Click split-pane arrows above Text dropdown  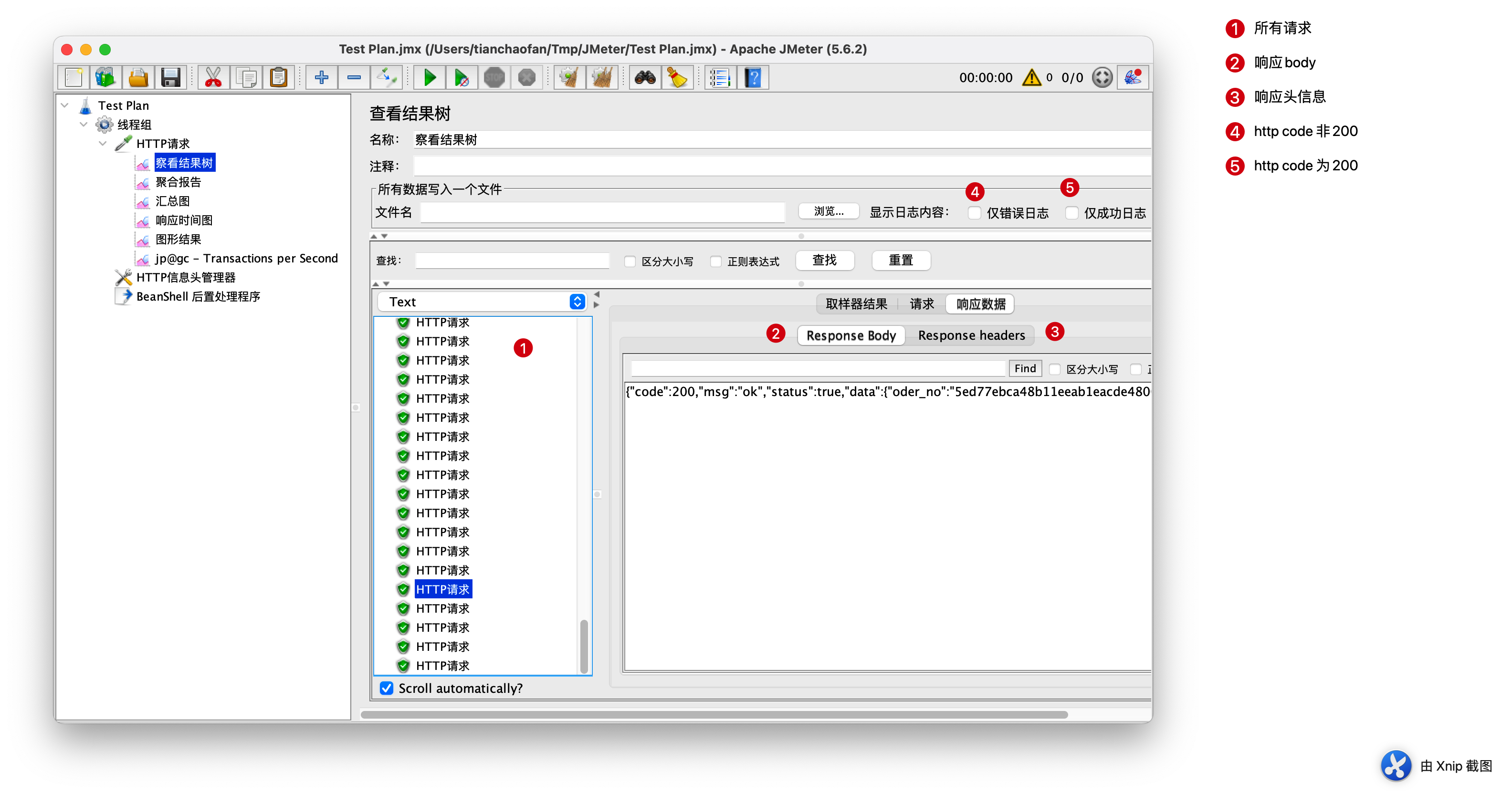tap(381, 284)
